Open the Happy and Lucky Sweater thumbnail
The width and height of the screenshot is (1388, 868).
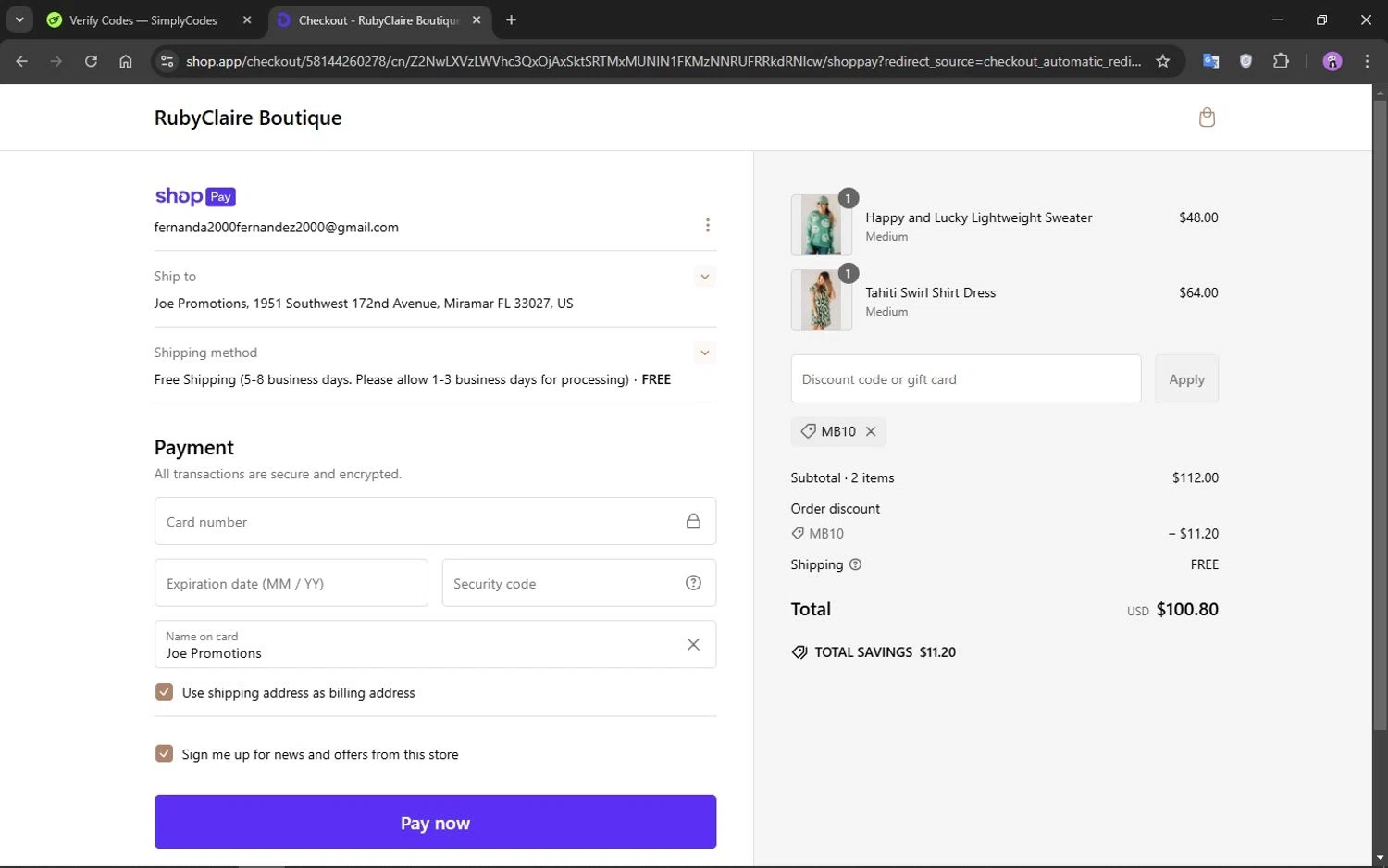[x=822, y=225]
